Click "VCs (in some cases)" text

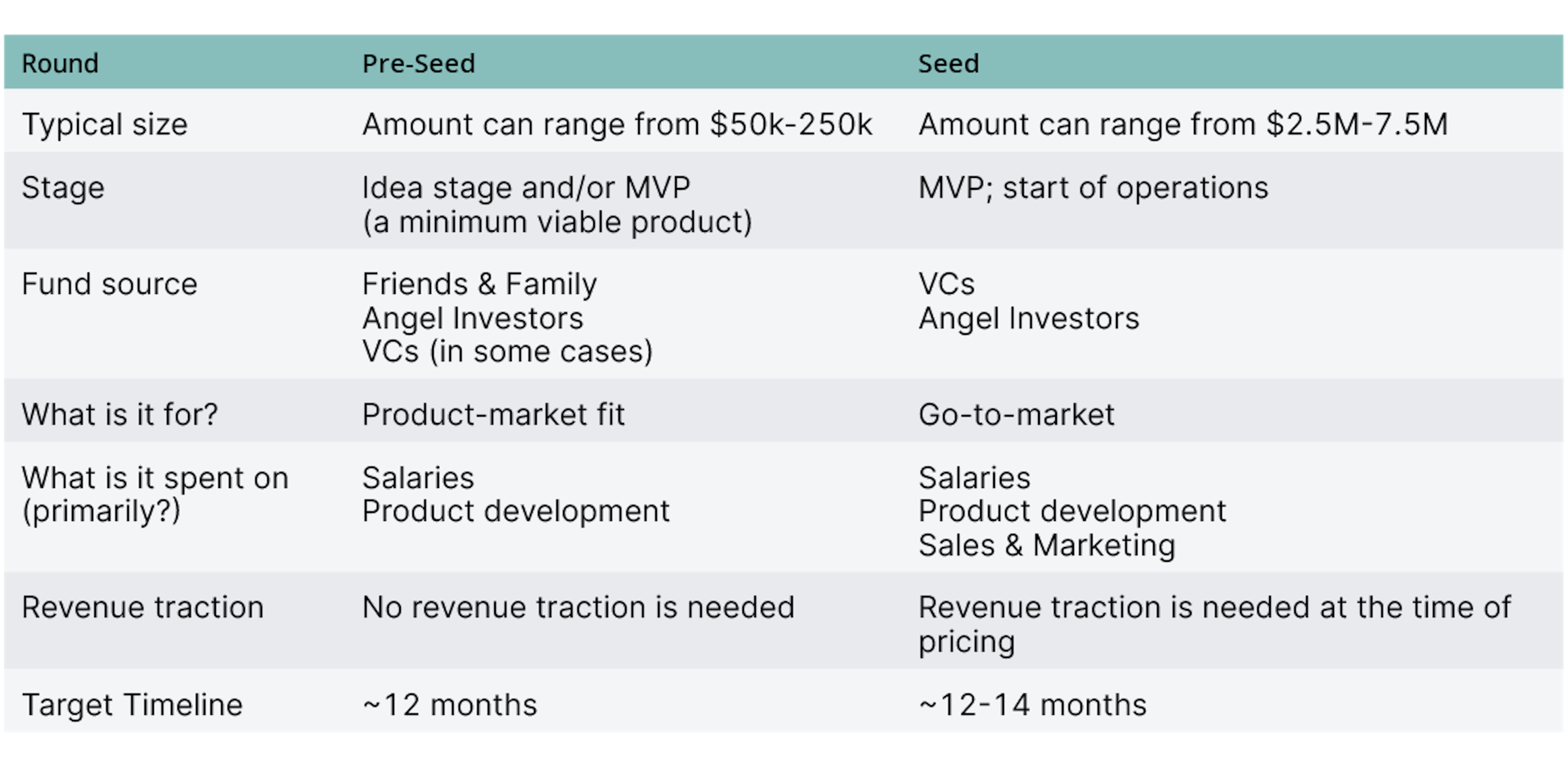pyautogui.click(x=507, y=351)
